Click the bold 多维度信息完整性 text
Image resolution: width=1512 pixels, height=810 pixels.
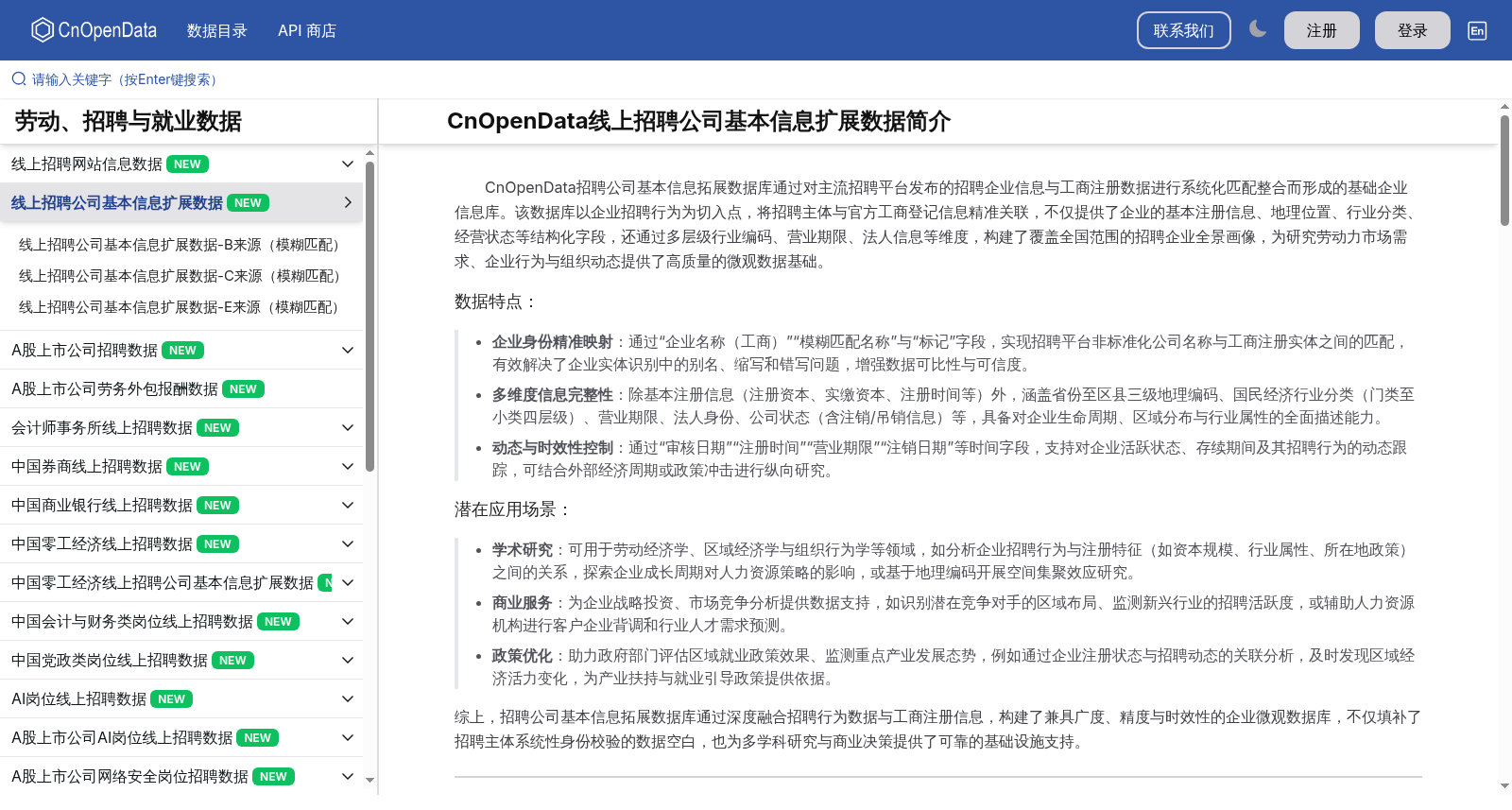pos(552,395)
